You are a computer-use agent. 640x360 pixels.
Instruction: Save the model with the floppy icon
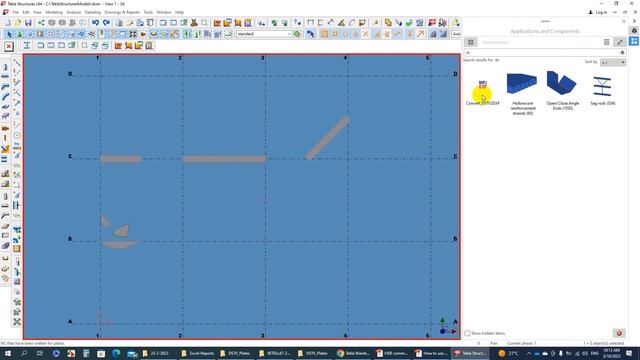(x=28, y=23)
